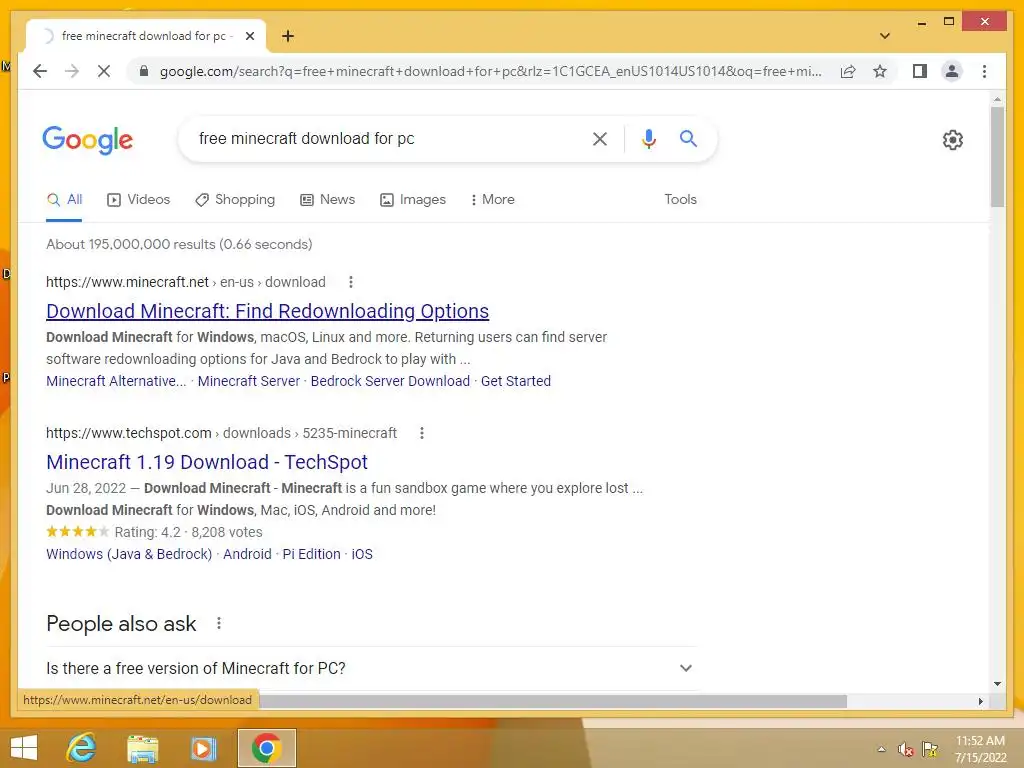Viewport: 1024px width, 768px height.
Task: Open Minecraft 1.19 Download - TechSpot result
Action: pyautogui.click(x=207, y=462)
